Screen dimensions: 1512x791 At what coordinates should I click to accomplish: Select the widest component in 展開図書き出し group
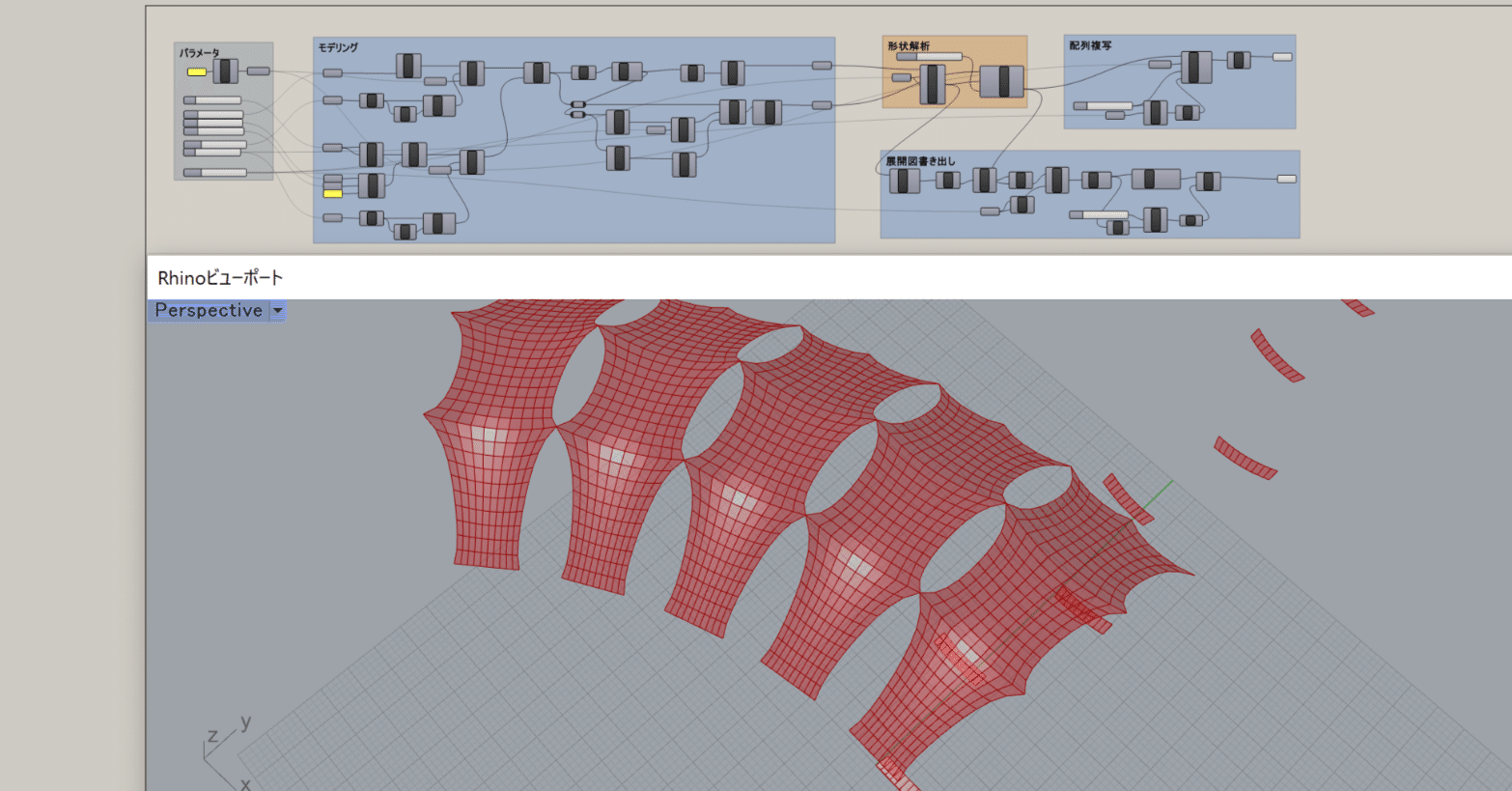(x=1156, y=179)
